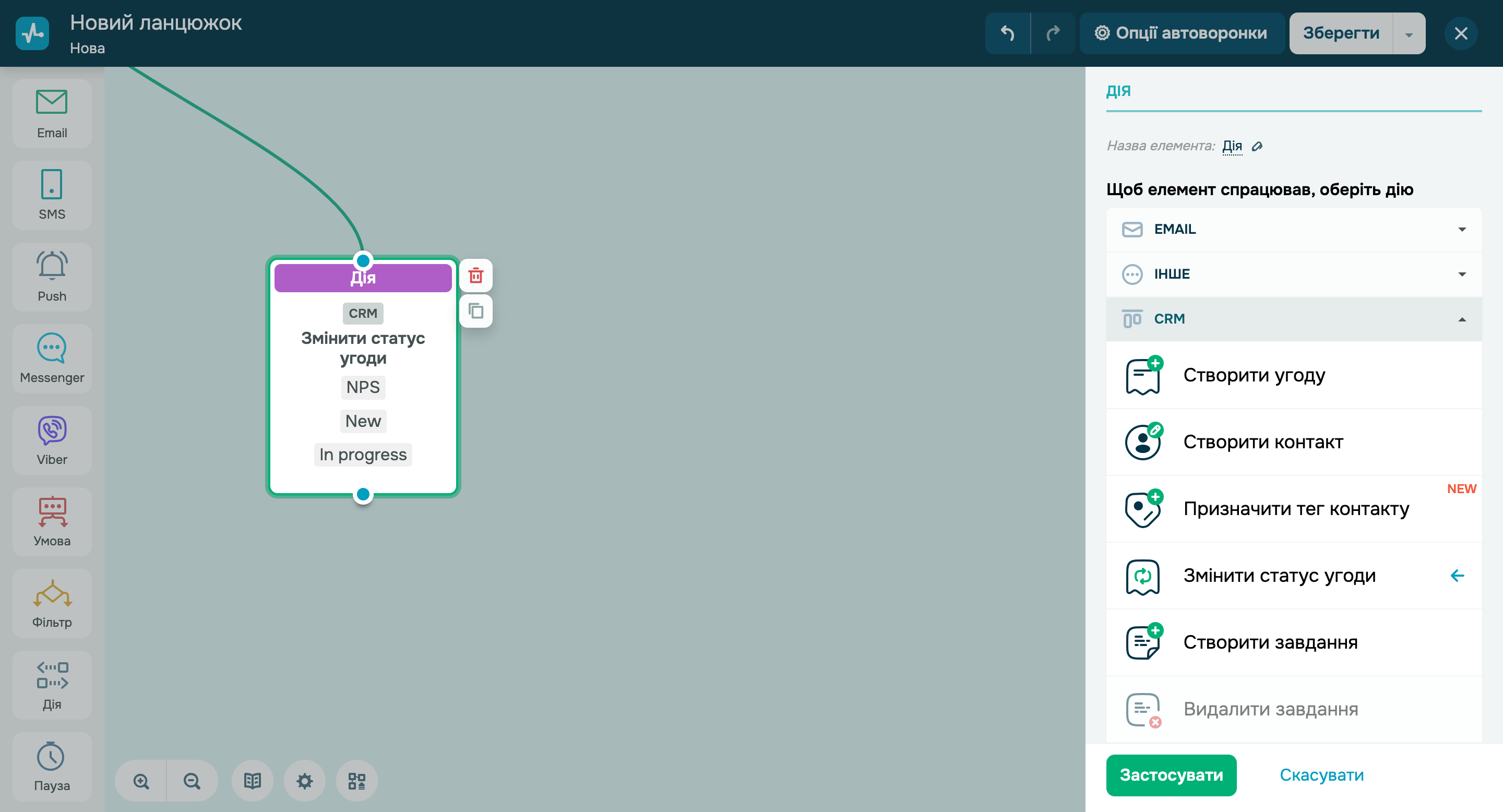The width and height of the screenshot is (1503, 812).
Task: Edit element name with pencil icon
Action: pos(1257,146)
